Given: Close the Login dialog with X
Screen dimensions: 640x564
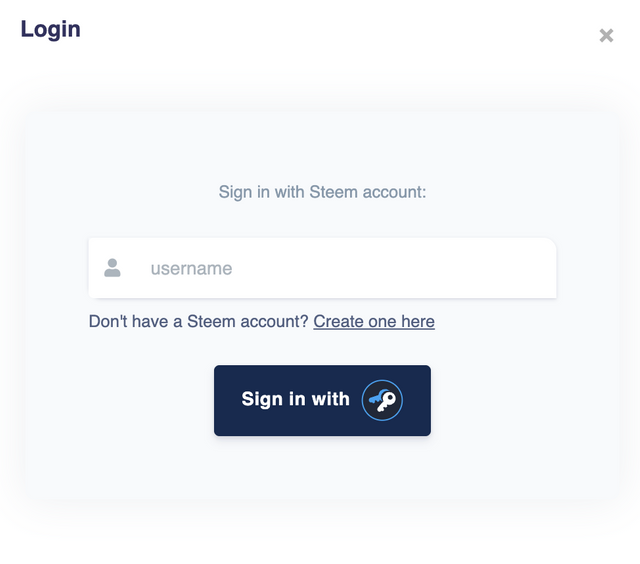Looking at the screenshot, I should pyautogui.click(x=606, y=36).
